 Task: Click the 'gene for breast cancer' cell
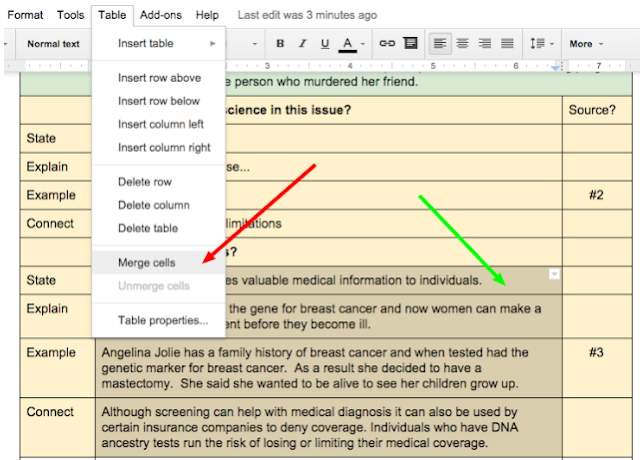394,316
